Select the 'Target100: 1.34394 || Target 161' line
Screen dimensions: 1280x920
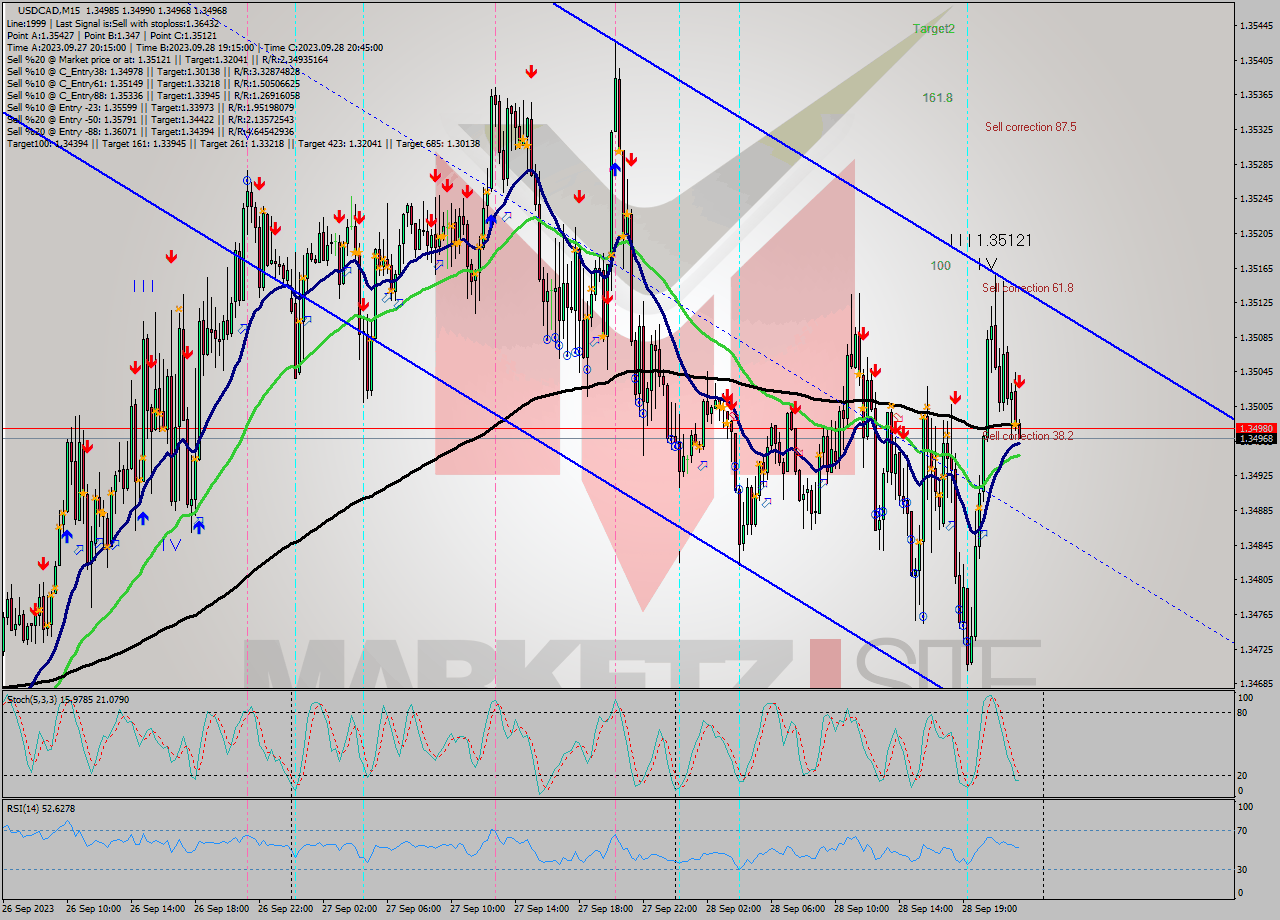tap(243, 143)
